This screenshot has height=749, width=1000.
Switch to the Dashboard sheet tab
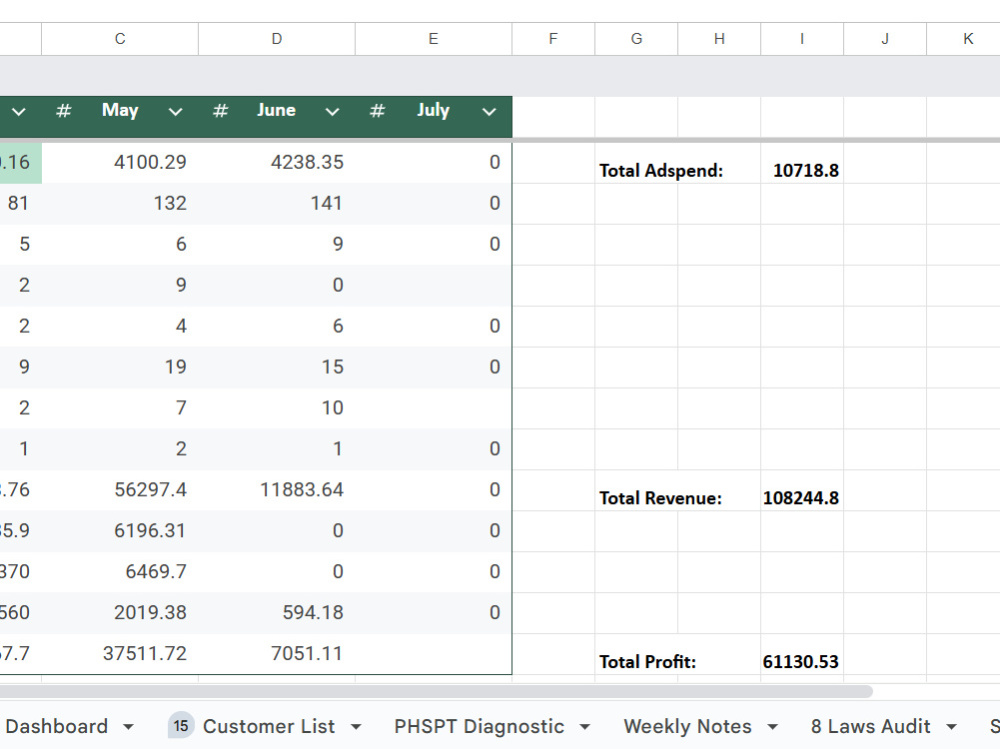(57, 726)
